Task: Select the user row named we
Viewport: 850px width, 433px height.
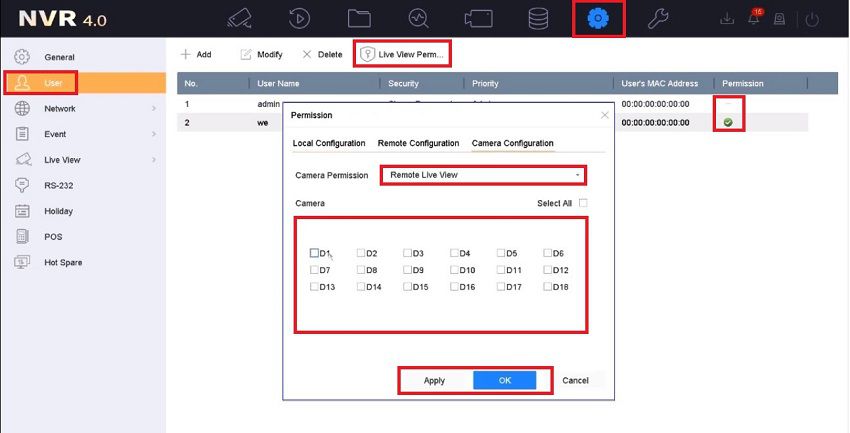Action: (x=492, y=122)
